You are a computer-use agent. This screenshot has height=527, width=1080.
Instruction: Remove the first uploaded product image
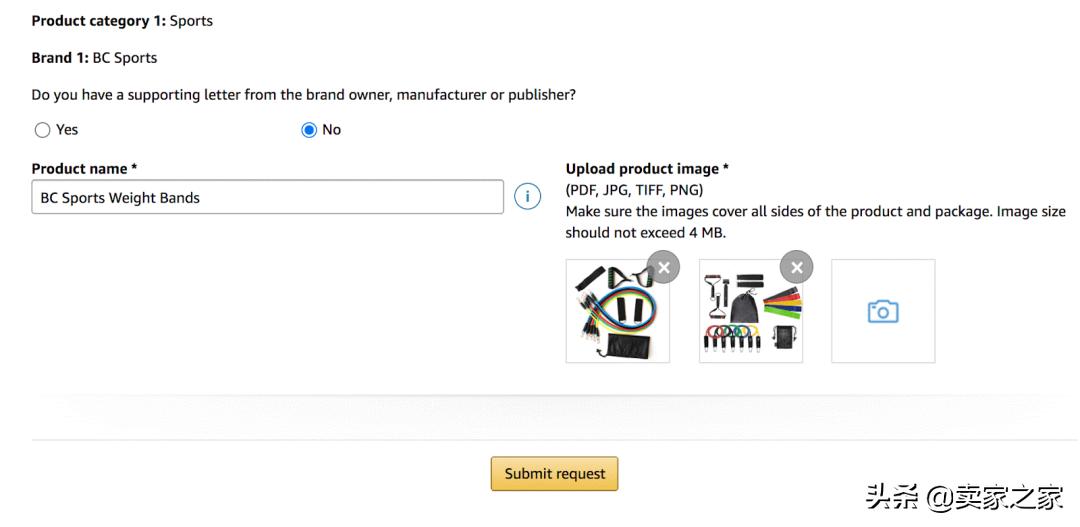point(663,267)
